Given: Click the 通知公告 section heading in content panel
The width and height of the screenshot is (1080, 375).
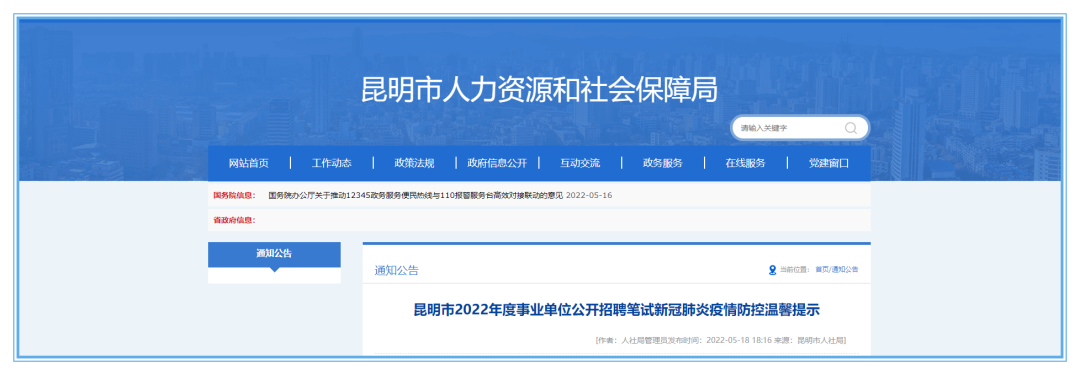Looking at the screenshot, I should (396, 271).
